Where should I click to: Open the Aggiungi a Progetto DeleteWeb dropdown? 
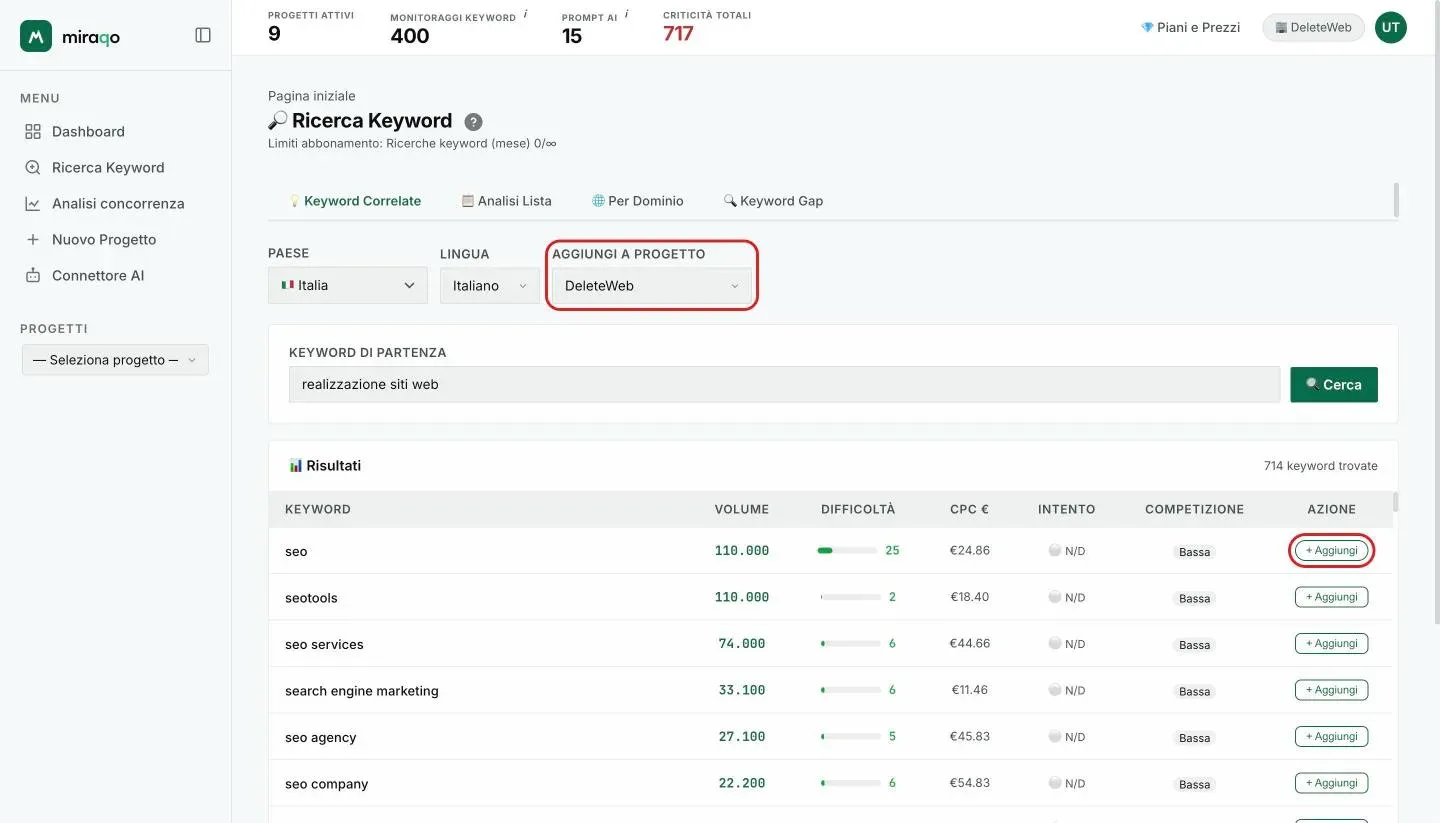pyautogui.click(x=651, y=285)
